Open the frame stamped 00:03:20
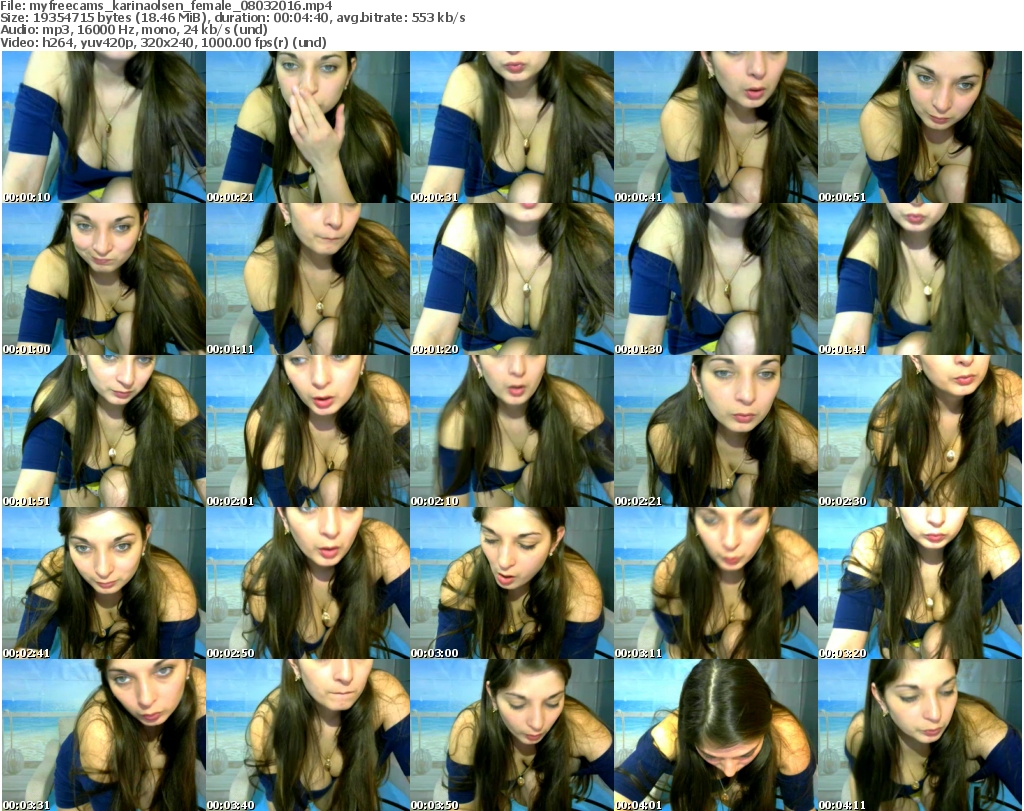 point(920,583)
